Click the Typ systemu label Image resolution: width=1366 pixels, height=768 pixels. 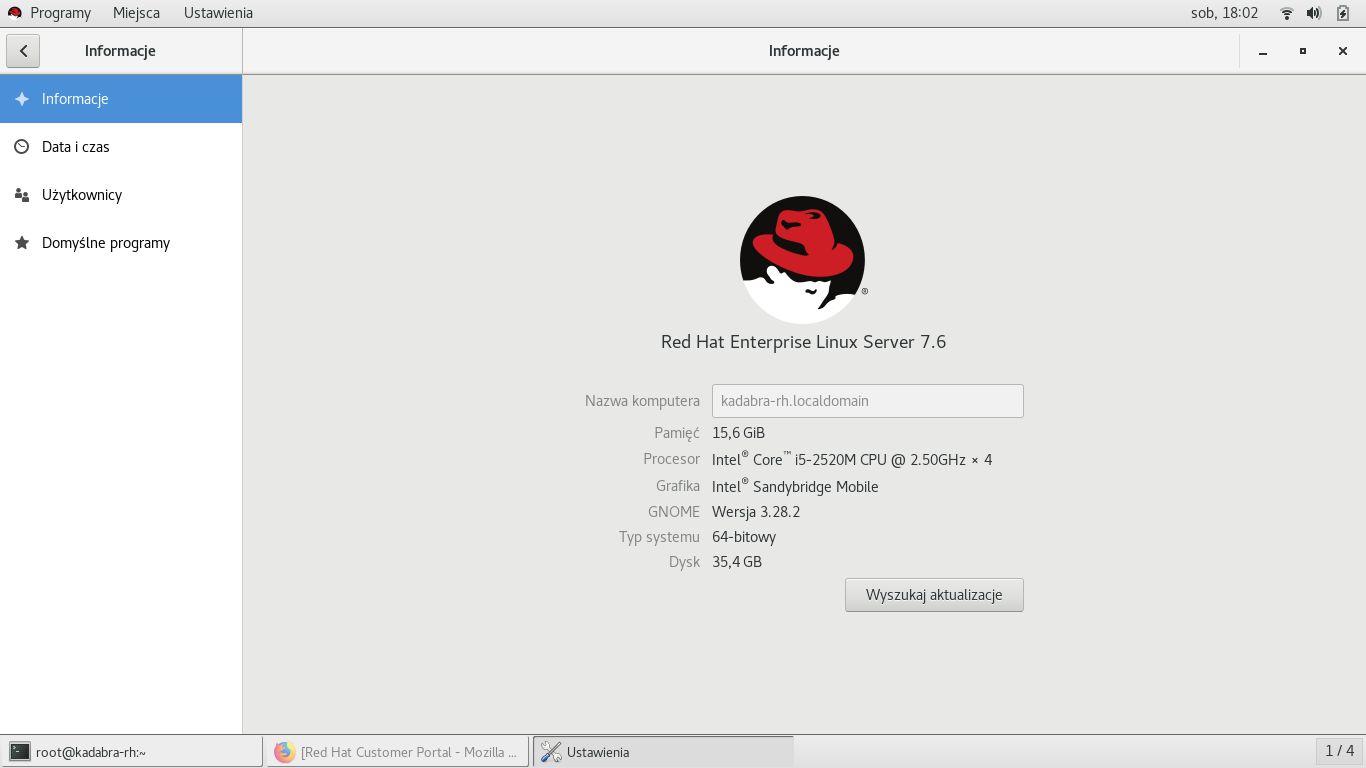tap(659, 537)
